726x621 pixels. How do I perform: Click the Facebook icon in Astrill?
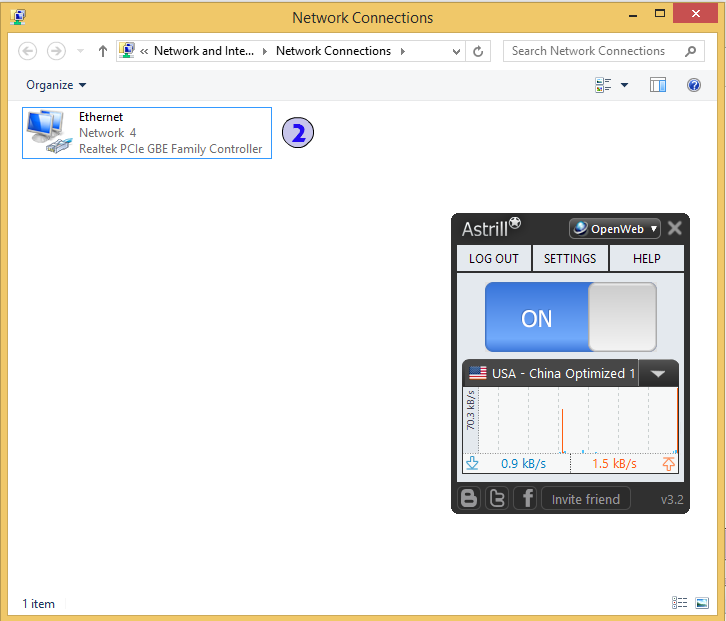coord(525,498)
